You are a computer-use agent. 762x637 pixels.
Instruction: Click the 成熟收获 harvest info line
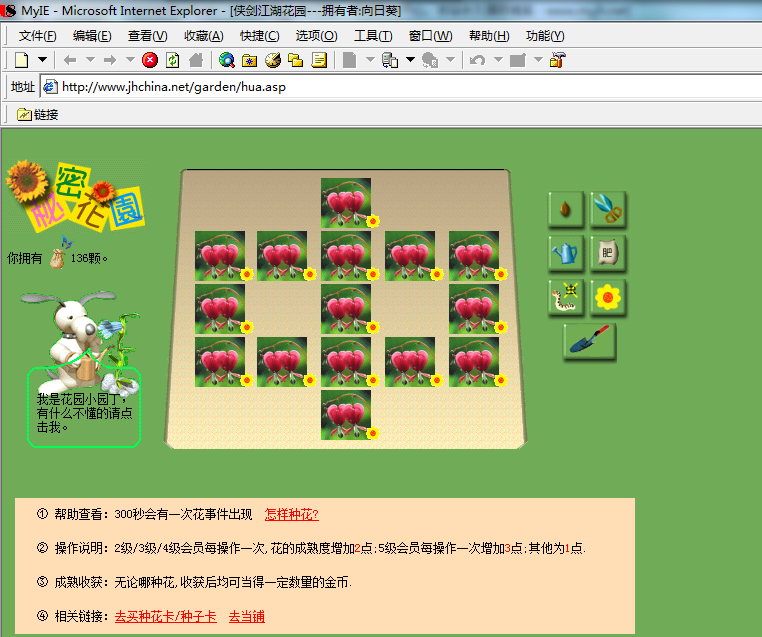click(x=193, y=583)
